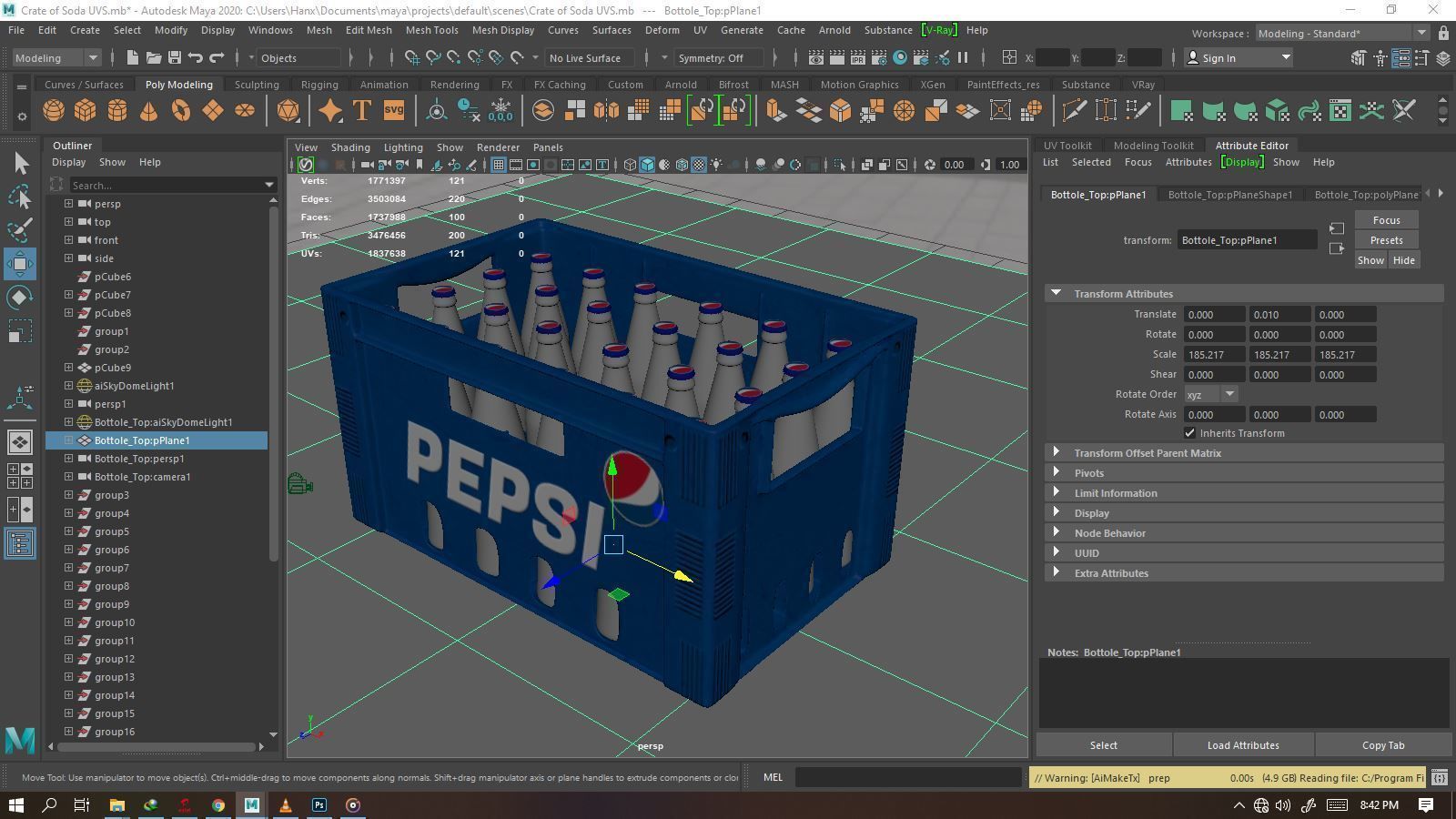The width and height of the screenshot is (1456, 819).
Task: Select the Type text tool icon
Action: (x=361, y=111)
